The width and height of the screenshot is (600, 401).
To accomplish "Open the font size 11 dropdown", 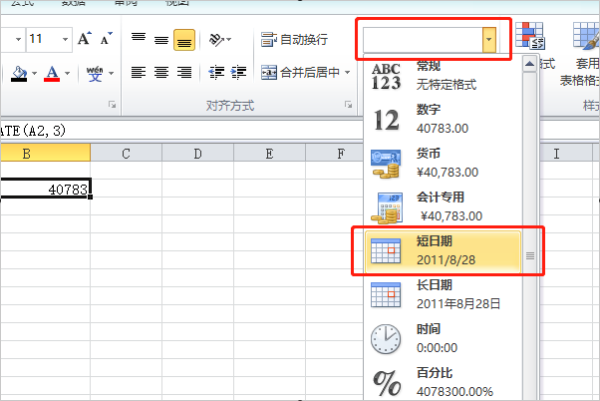I will 65,39.
